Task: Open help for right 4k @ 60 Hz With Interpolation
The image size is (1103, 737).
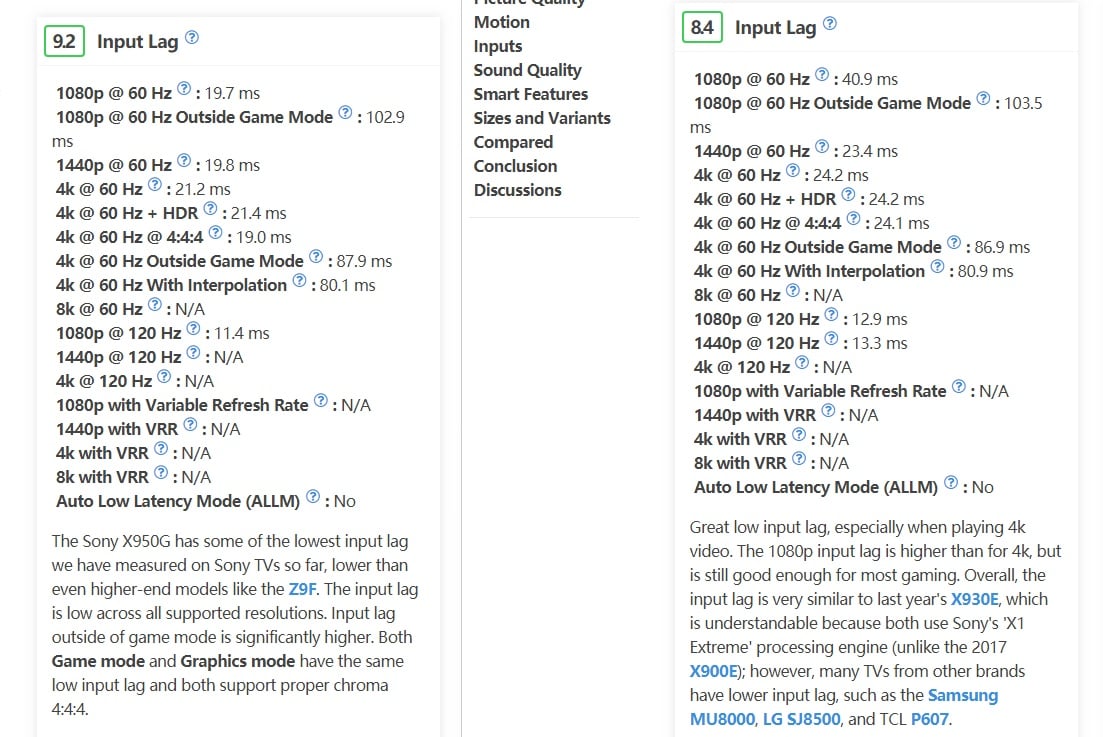Action: coord(937,267)
